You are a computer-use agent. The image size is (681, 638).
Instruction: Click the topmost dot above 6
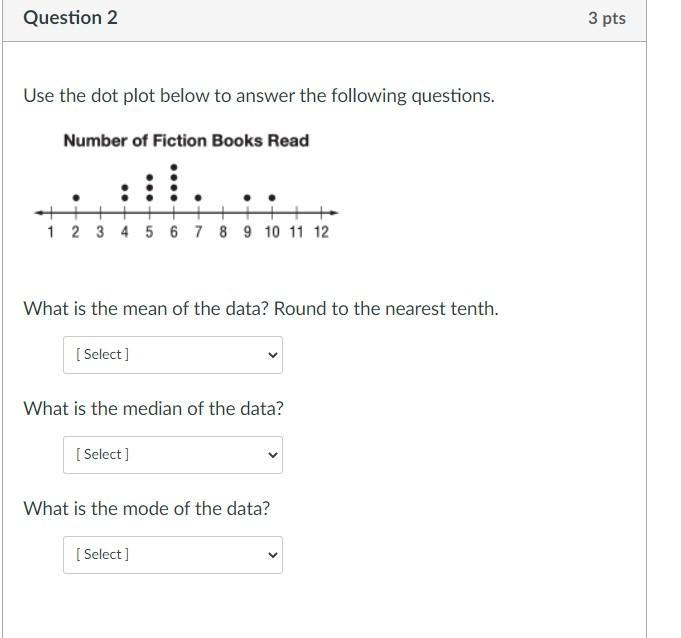coord(174,167)
